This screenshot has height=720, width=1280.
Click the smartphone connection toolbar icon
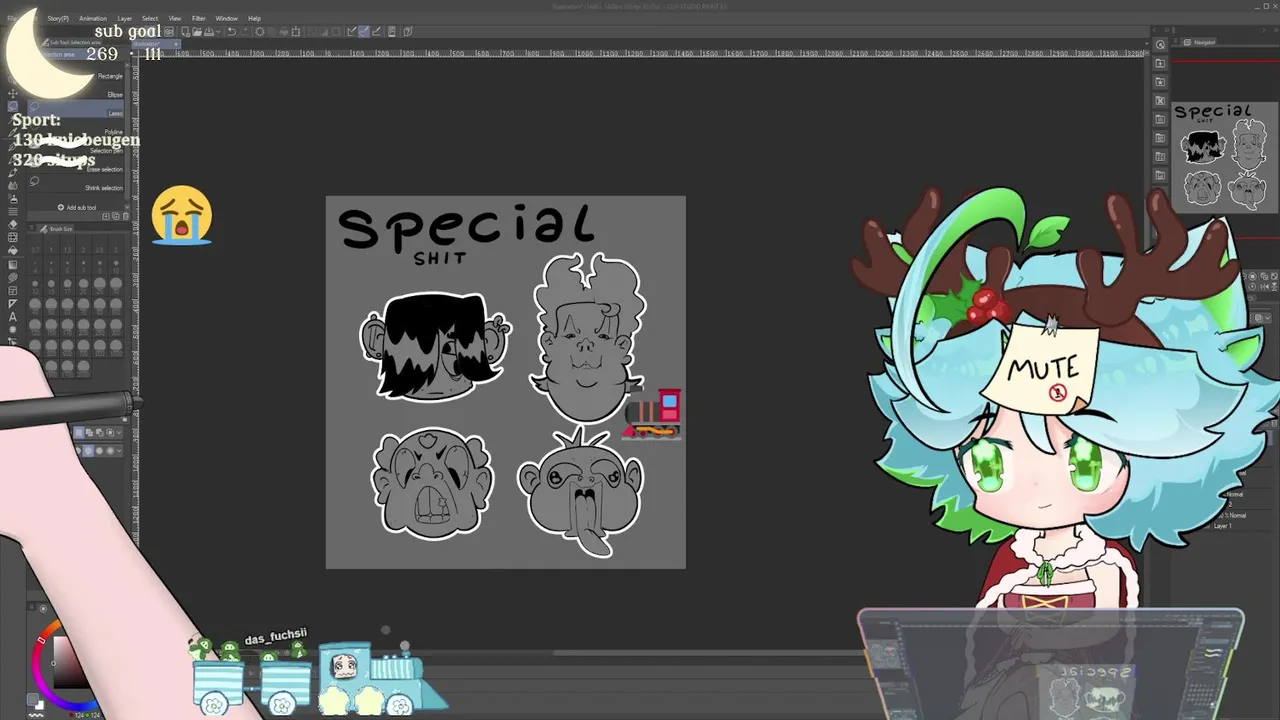click(391, 31)
